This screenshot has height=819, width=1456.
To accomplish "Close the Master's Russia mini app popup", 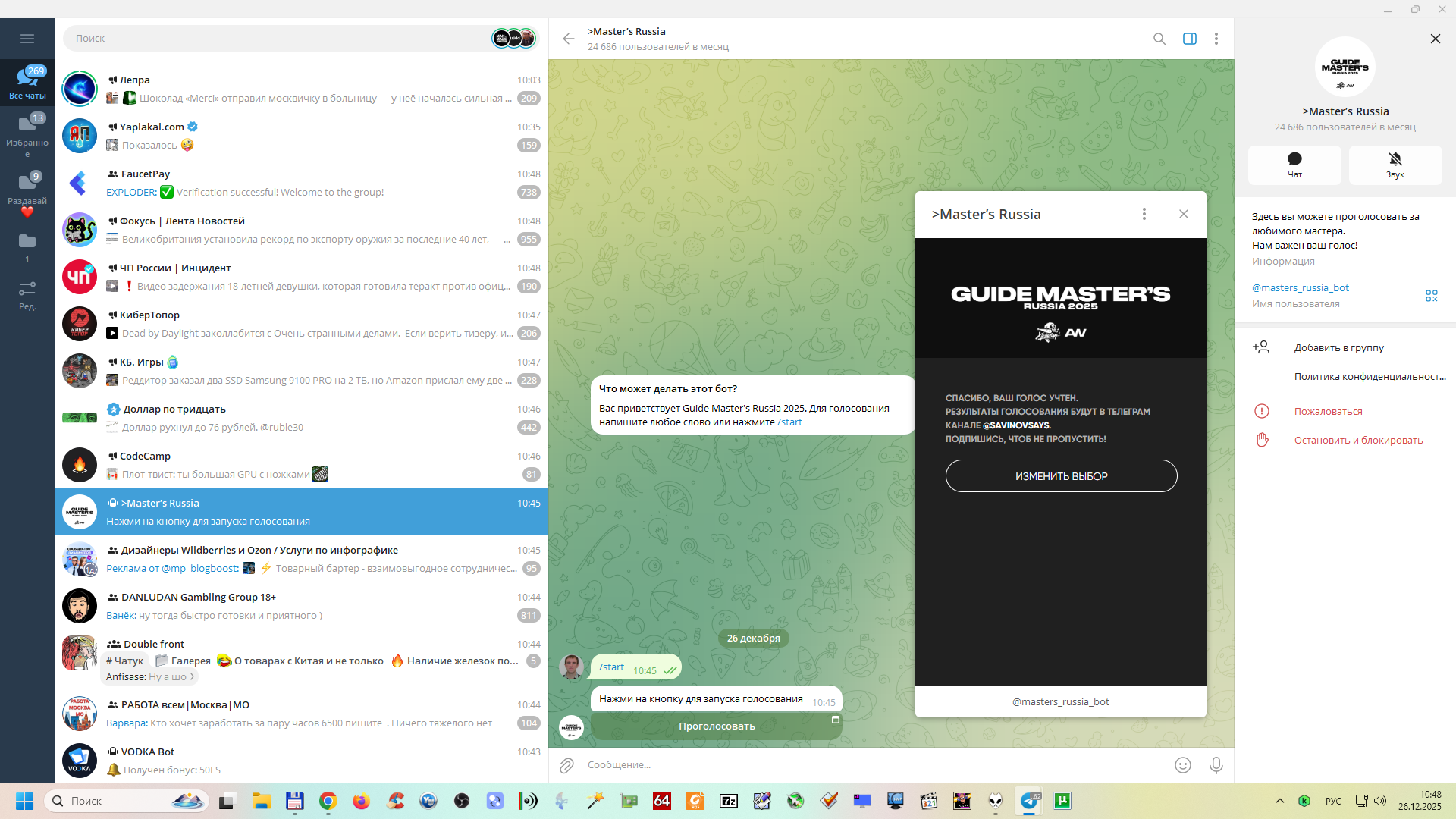I will pyautogui.click(x=1183, y=215).
